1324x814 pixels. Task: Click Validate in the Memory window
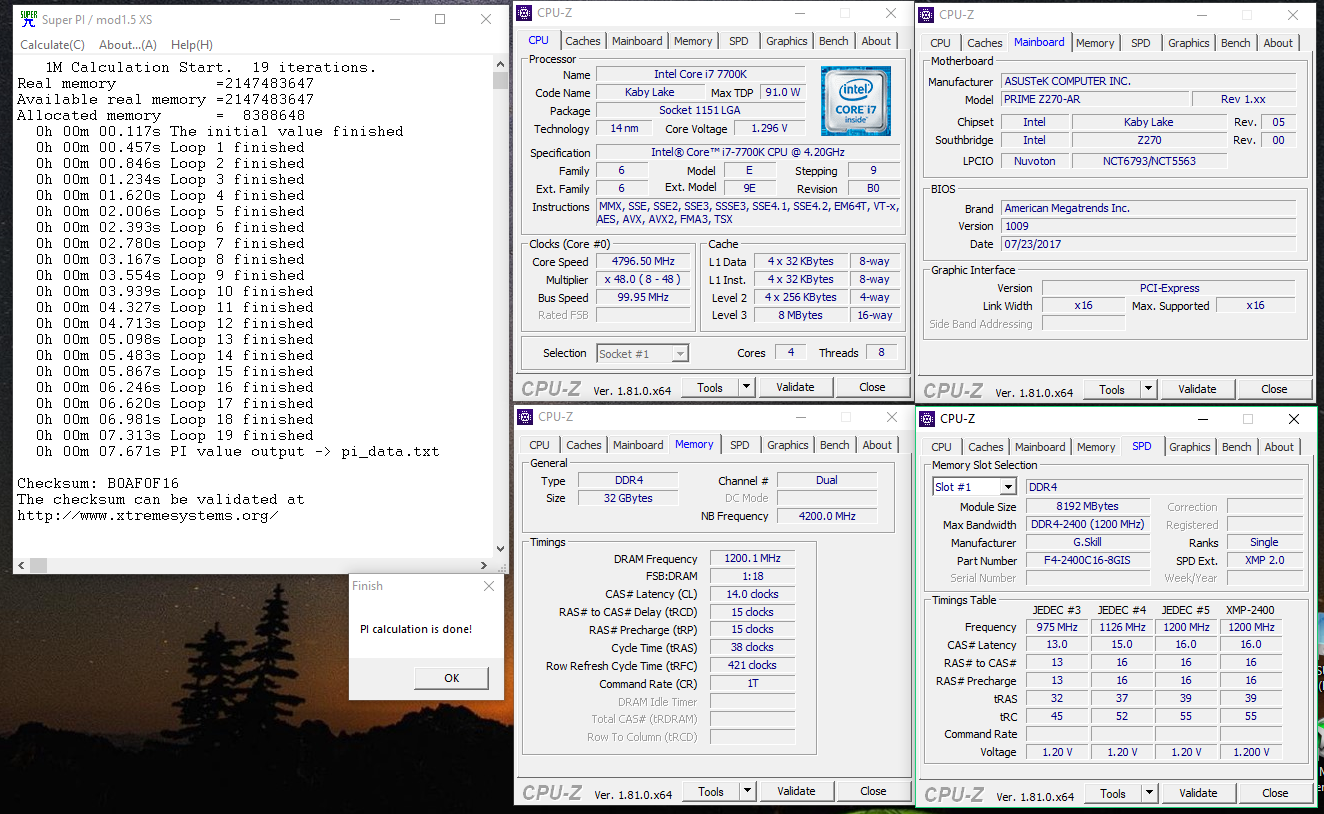pos(796,791)
